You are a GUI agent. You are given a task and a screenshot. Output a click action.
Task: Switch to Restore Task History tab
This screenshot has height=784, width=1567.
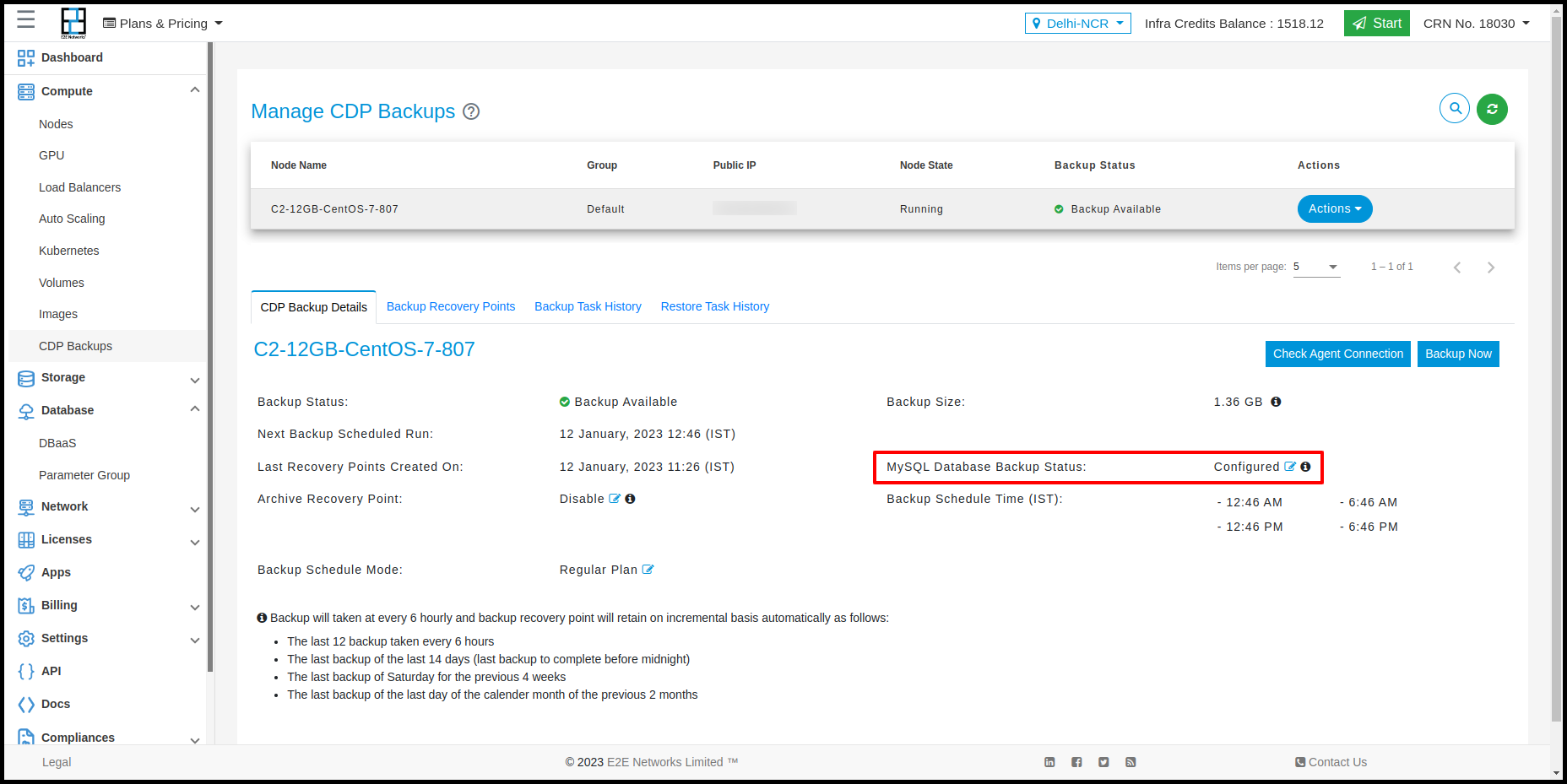715,306
